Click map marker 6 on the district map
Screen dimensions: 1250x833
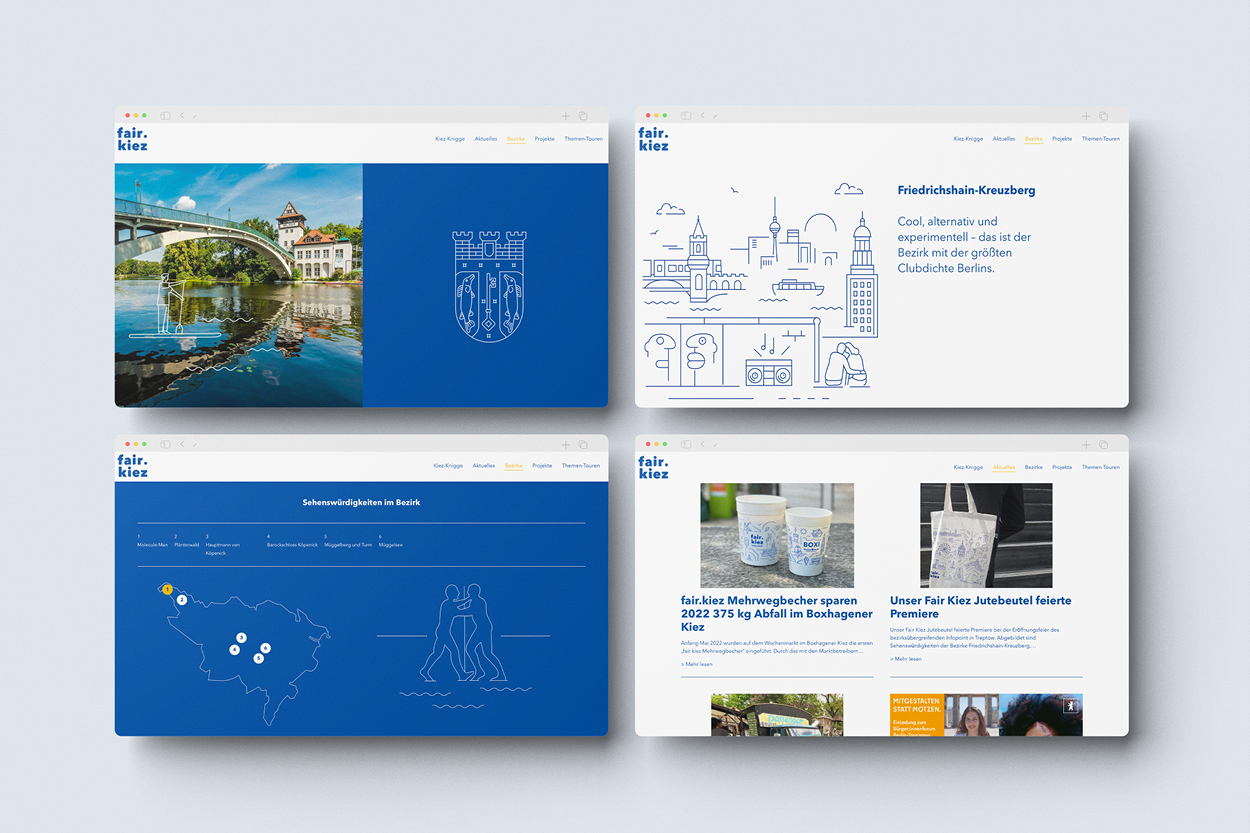pyautogui.click(x=265, y=648)
